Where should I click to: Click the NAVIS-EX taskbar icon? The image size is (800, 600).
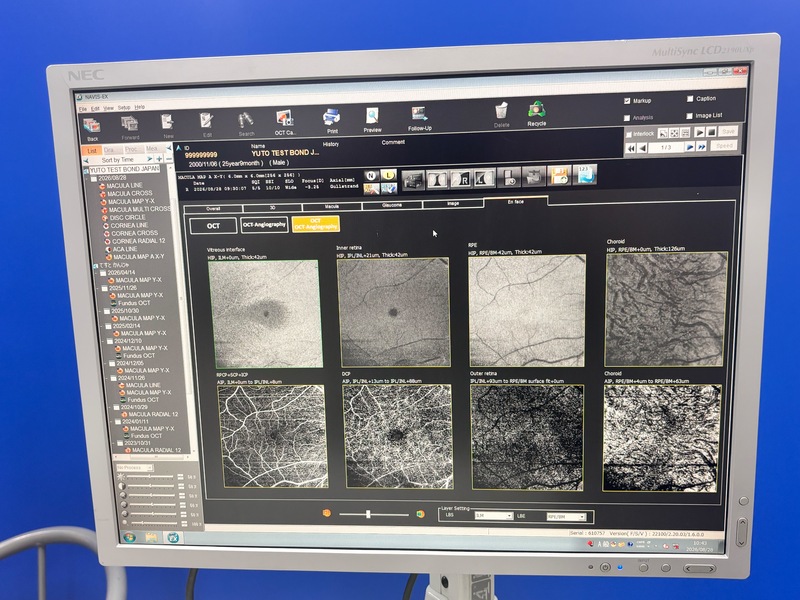(173, 537)
